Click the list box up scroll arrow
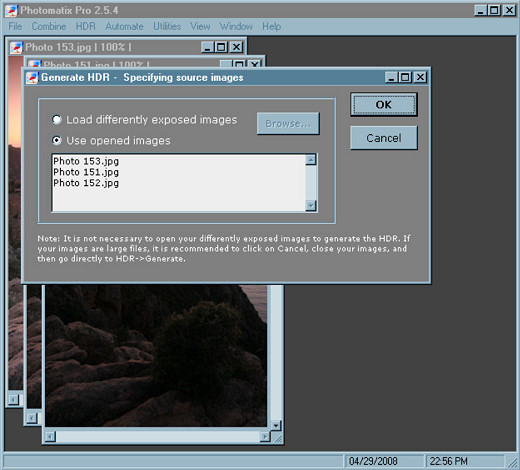Screen dimensions: 520x470 pos(311,160)
